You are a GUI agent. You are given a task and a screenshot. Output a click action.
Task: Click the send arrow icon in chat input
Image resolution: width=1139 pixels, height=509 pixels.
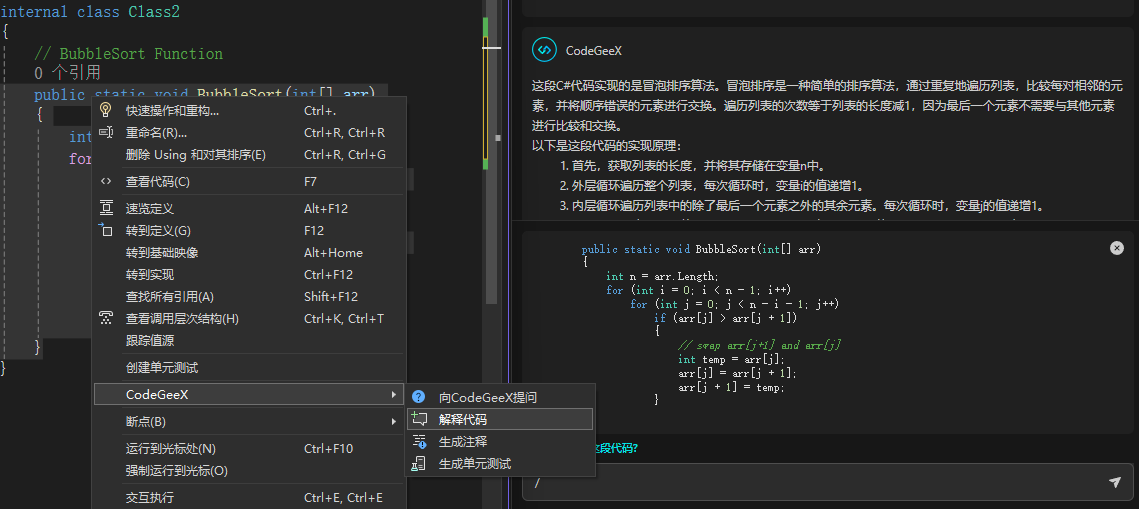tap(1115, 483)
